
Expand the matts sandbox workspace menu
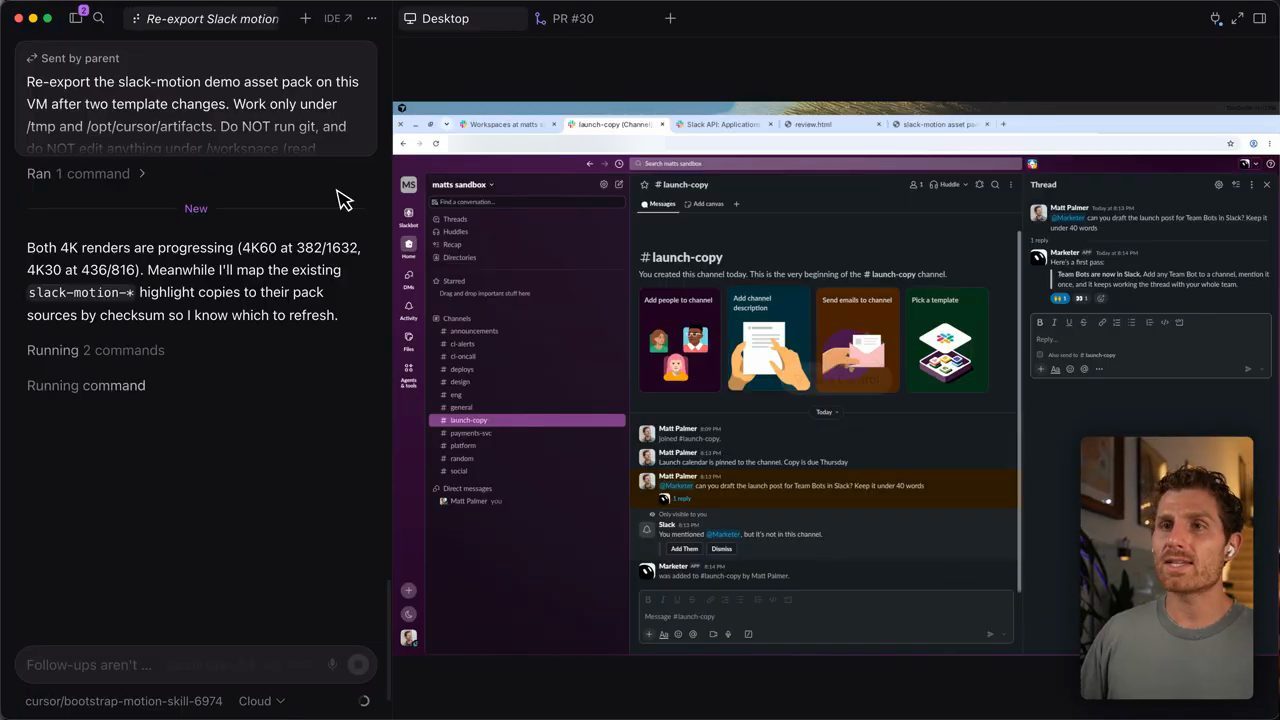pyautogui.click(x=463, y=185)
